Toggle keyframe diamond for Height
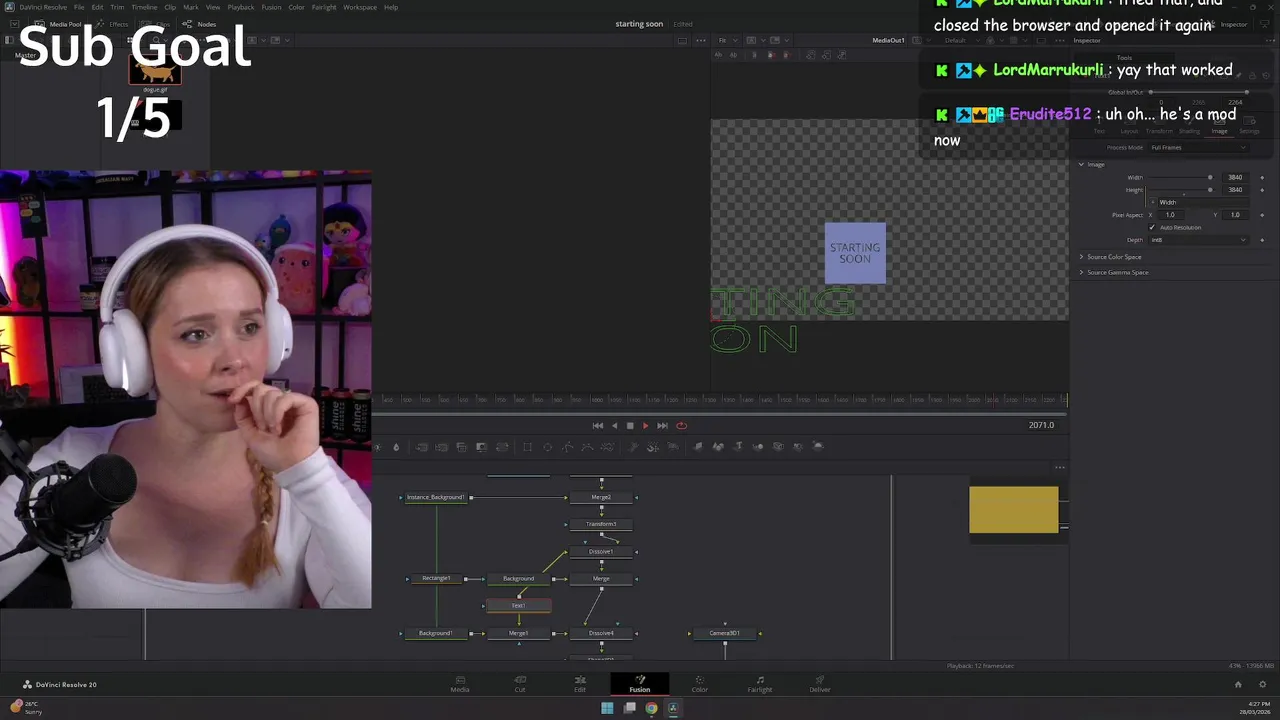The height and width of the screenshot is (720, 1280). tap(1262, 189)
